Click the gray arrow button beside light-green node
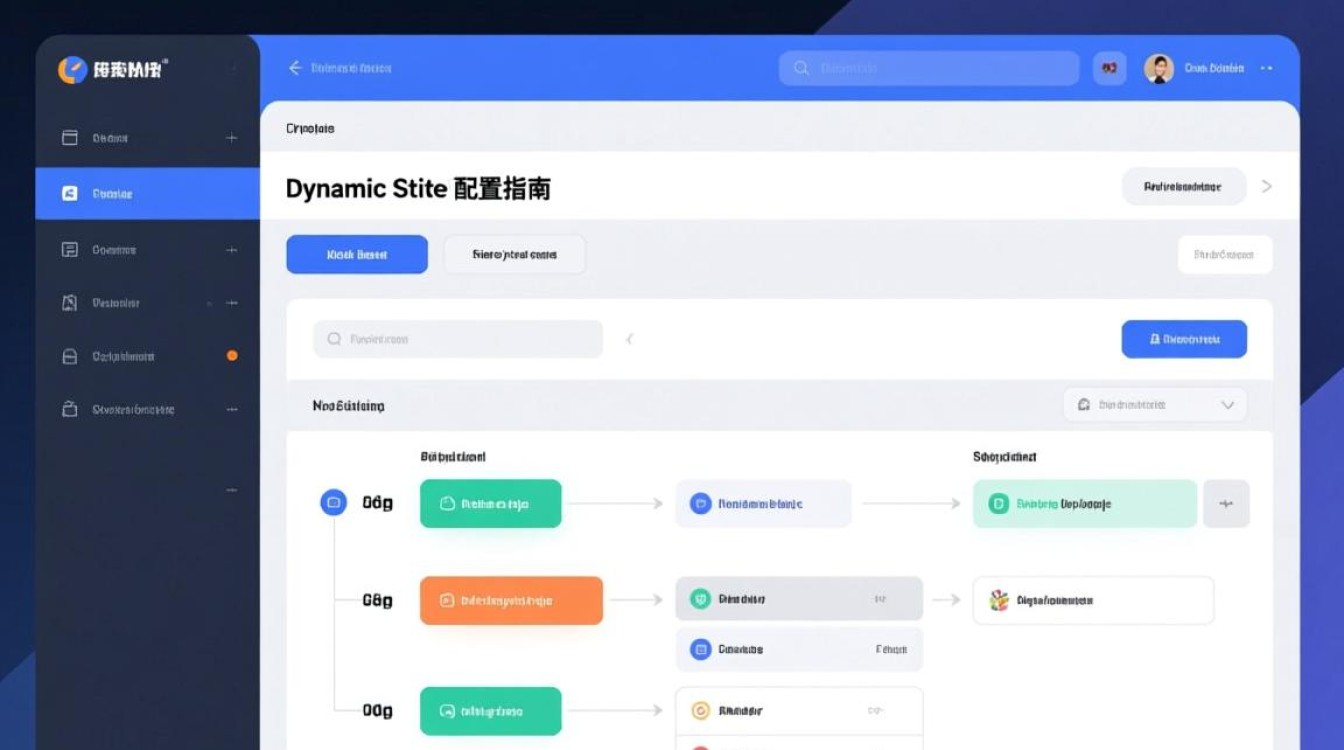 [x=1226, y=504]
